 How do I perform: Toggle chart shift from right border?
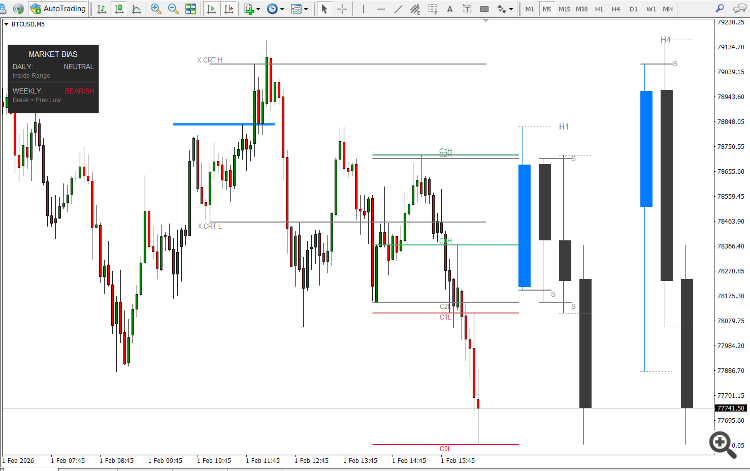229,9
